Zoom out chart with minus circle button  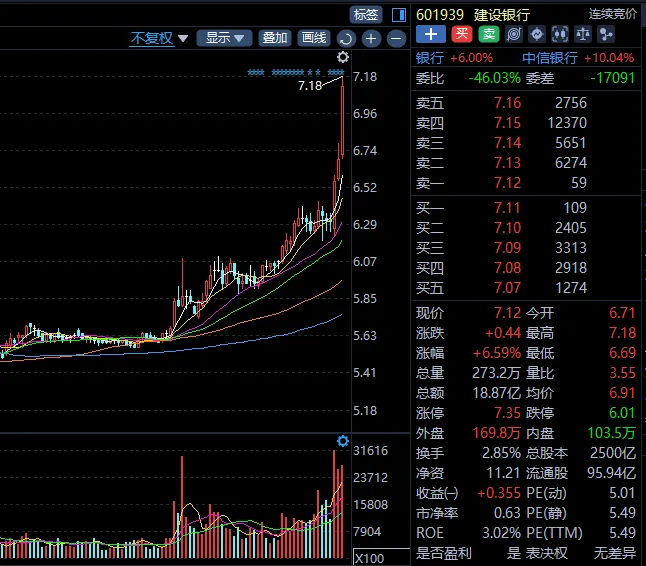click(396, 39)
